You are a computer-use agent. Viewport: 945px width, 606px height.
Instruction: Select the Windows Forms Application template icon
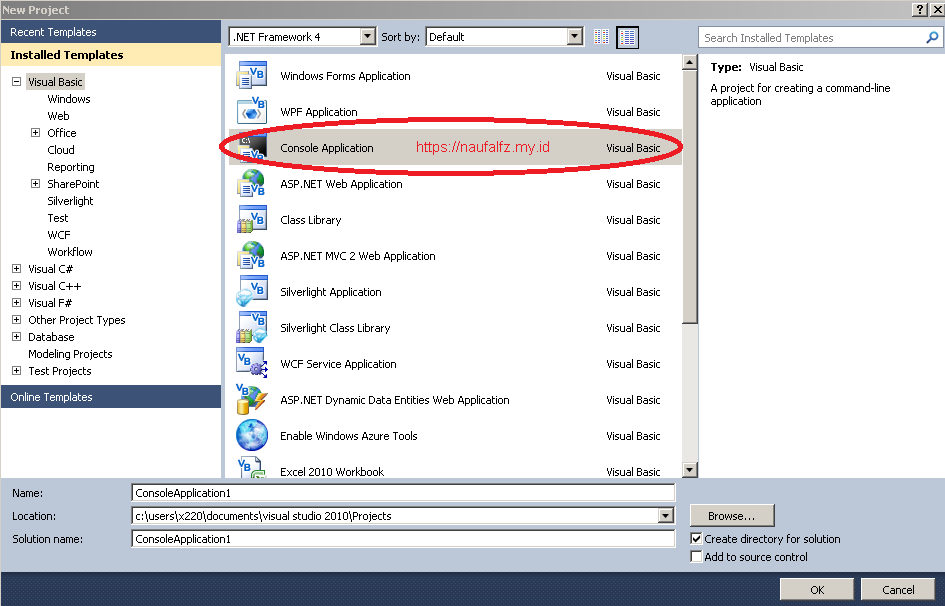(252, 75)
